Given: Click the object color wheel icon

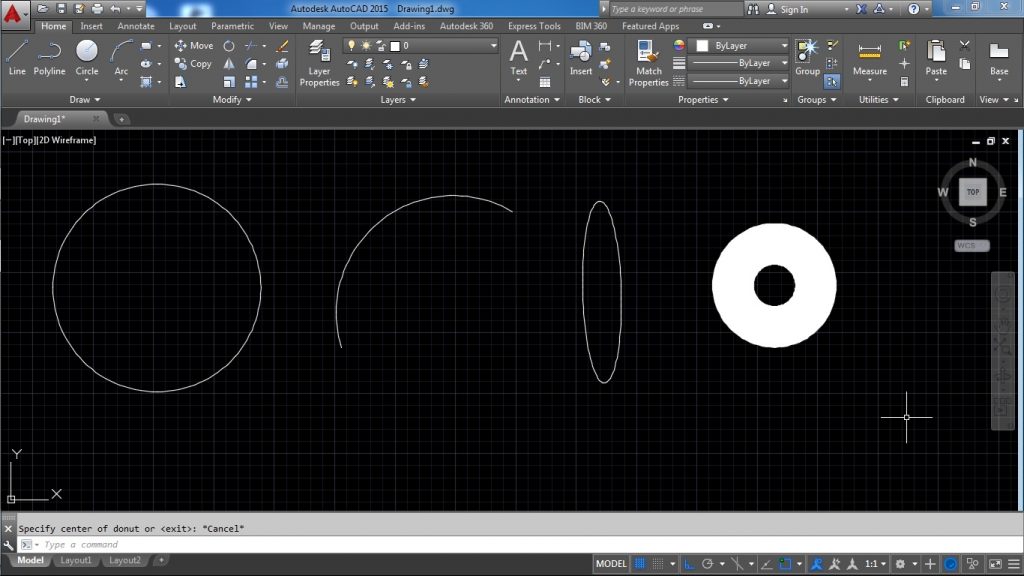Looking at the screenshot, I should (x=679, y=45).
